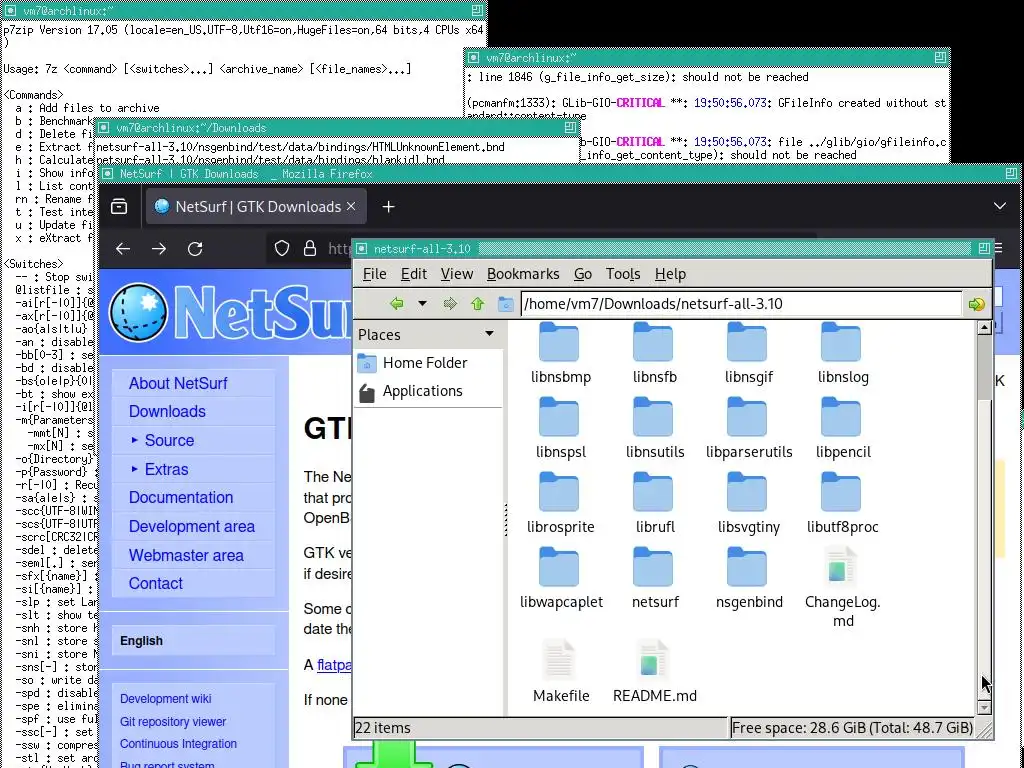Click file manager scrollbar up arrow
This screenshot has width=1024, height=768.
tap(984, 328)
